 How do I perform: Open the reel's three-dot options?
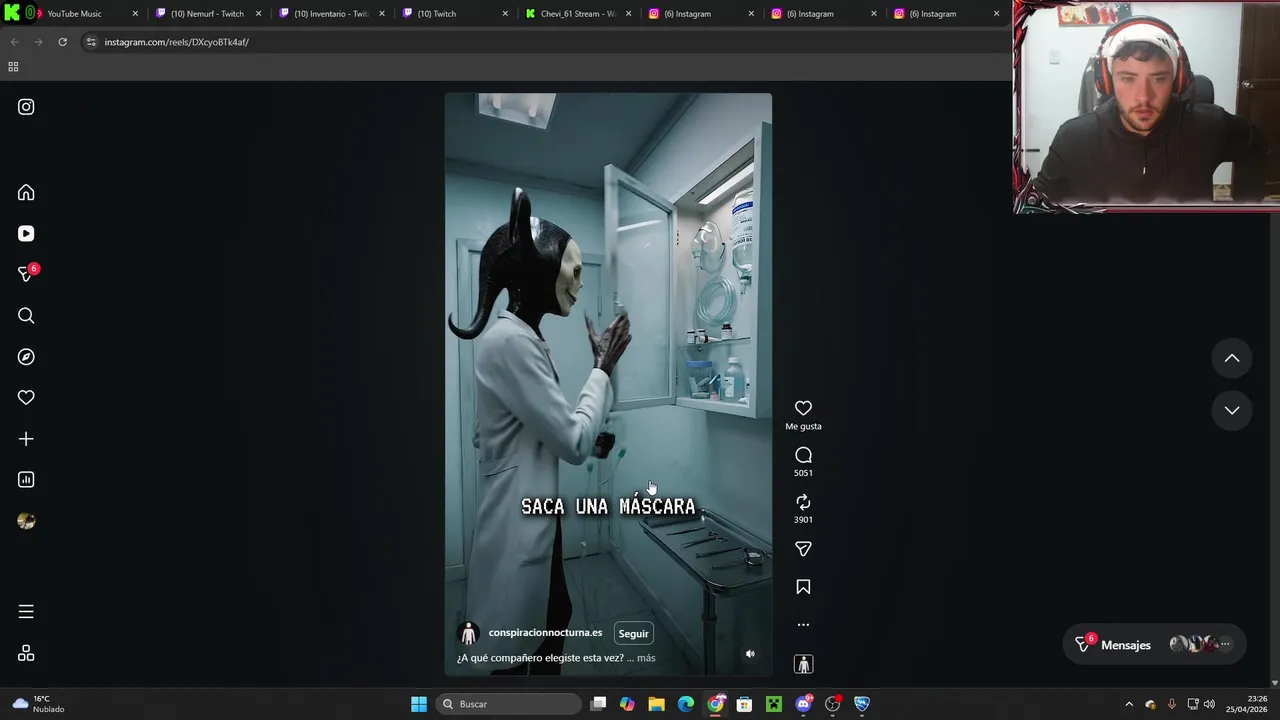click(x=803, y=625)
